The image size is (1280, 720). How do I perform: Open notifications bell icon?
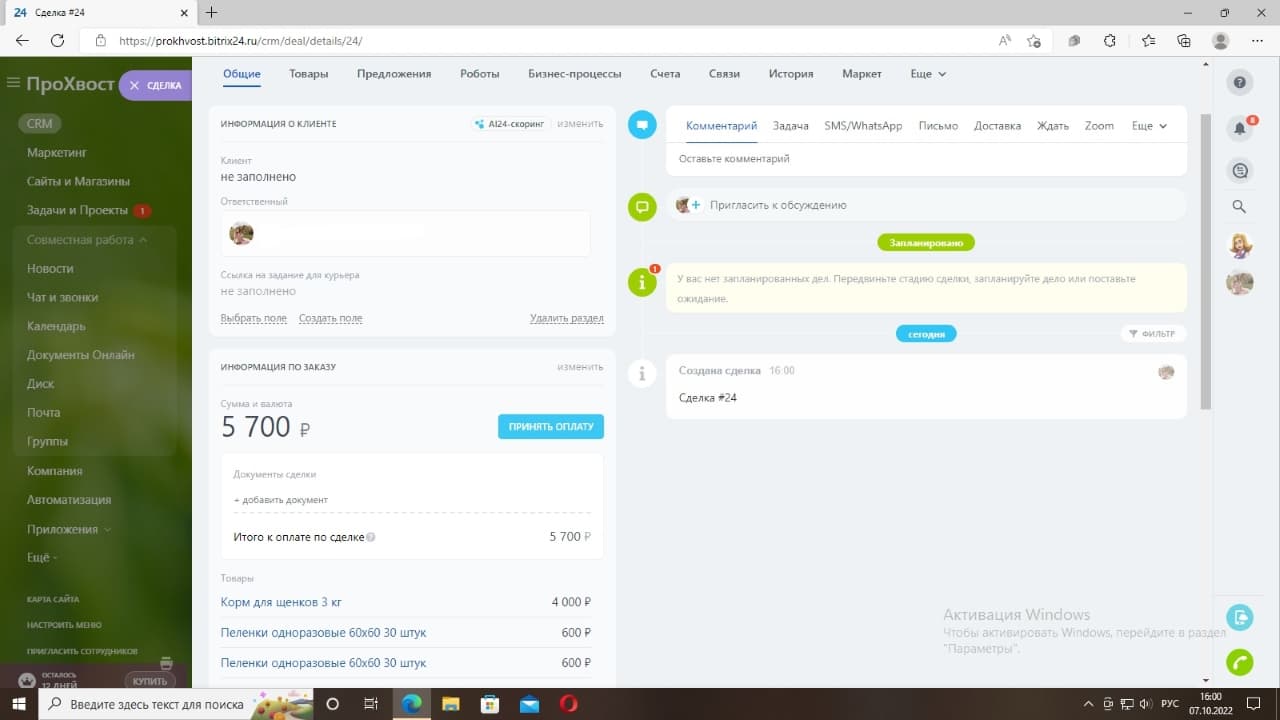click(1240, 128)
